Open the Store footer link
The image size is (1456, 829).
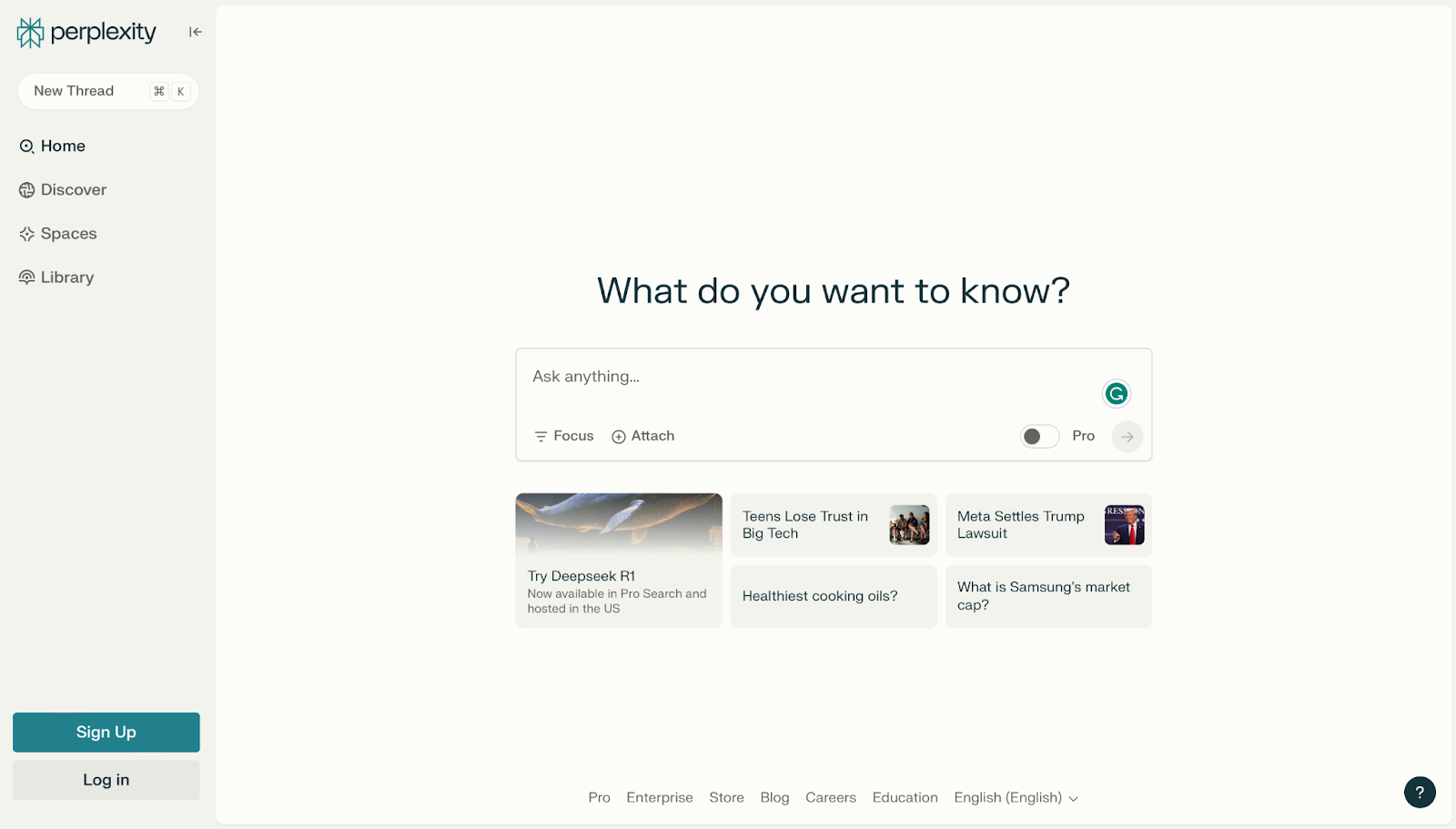[x=727, y=798]
